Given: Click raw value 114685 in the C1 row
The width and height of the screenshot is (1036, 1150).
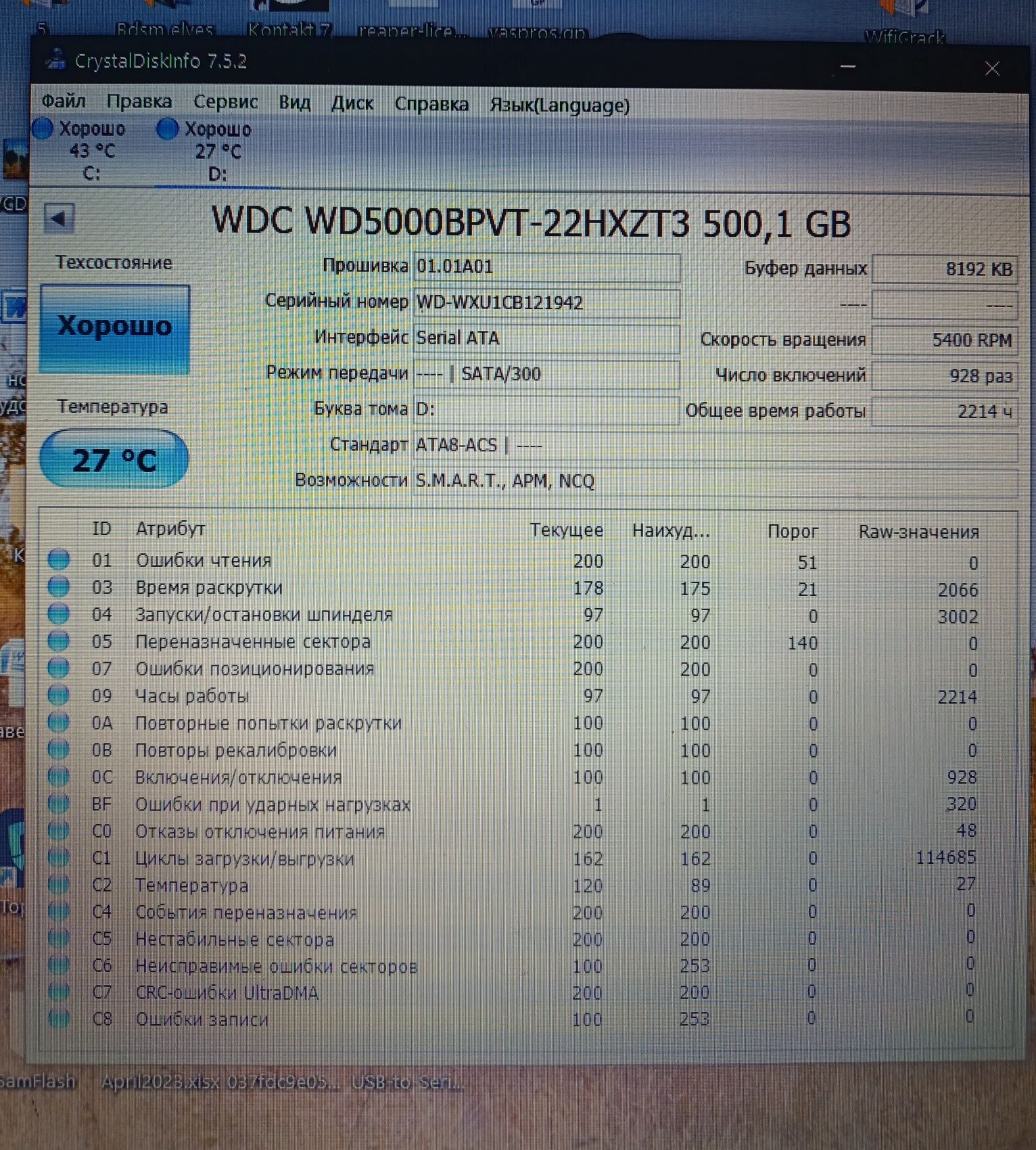Looking at the screenshot, I should 946,858.
